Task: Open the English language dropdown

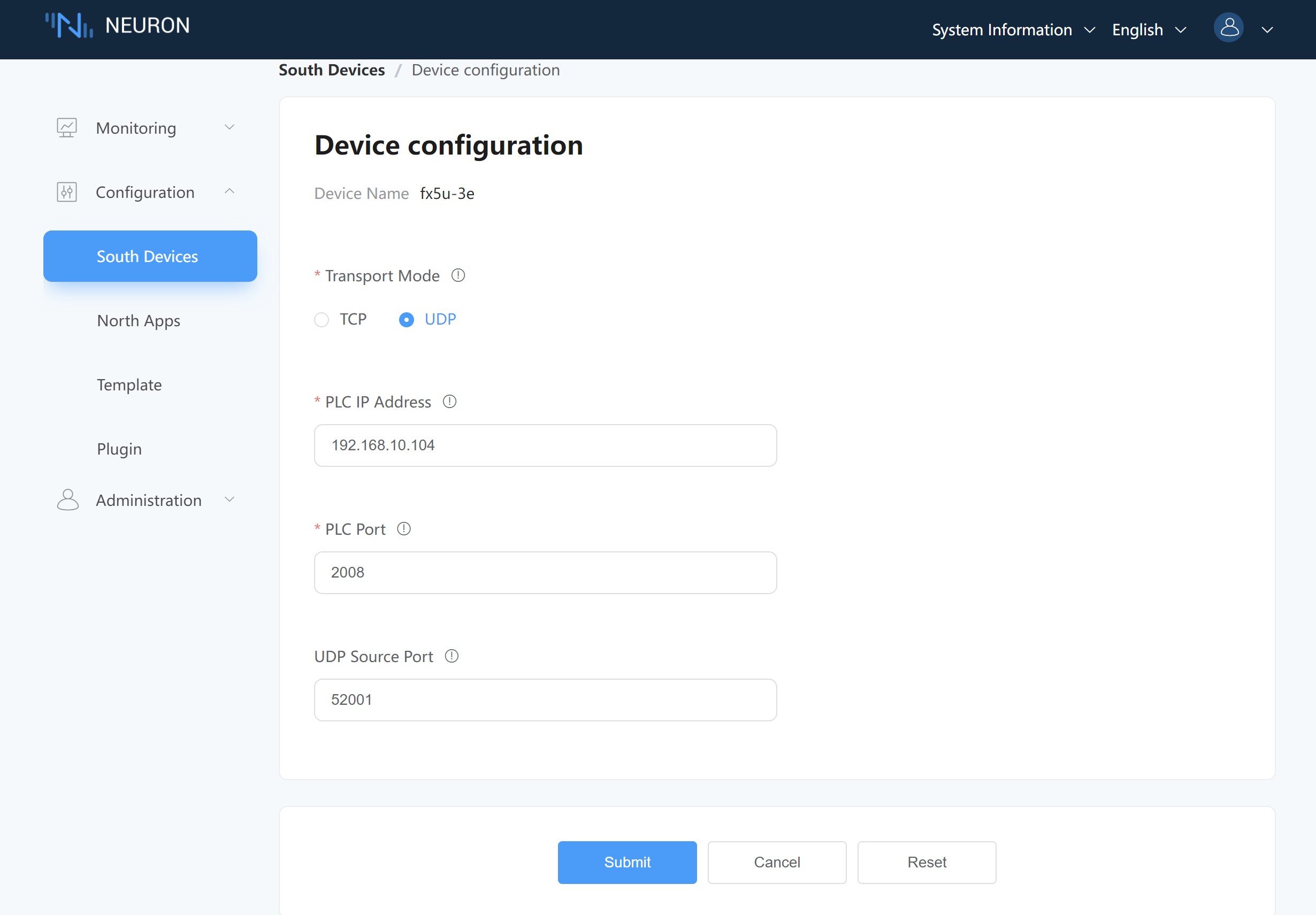Action: 1148,30
